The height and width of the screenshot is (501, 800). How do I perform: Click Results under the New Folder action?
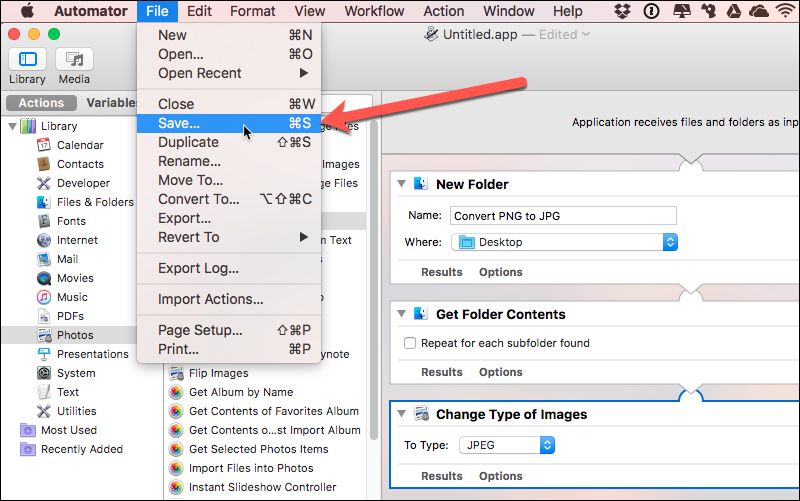441,272
